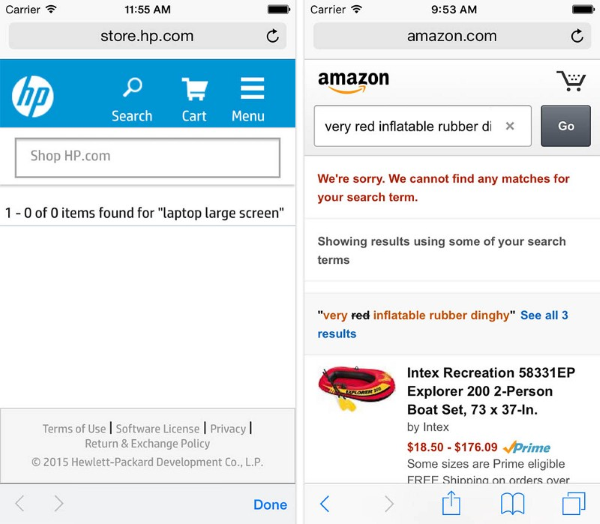Image resolution: width=600 pixels, height=524 pixels.
Task: Open the Terms of Use link
Action: point(74,429)
